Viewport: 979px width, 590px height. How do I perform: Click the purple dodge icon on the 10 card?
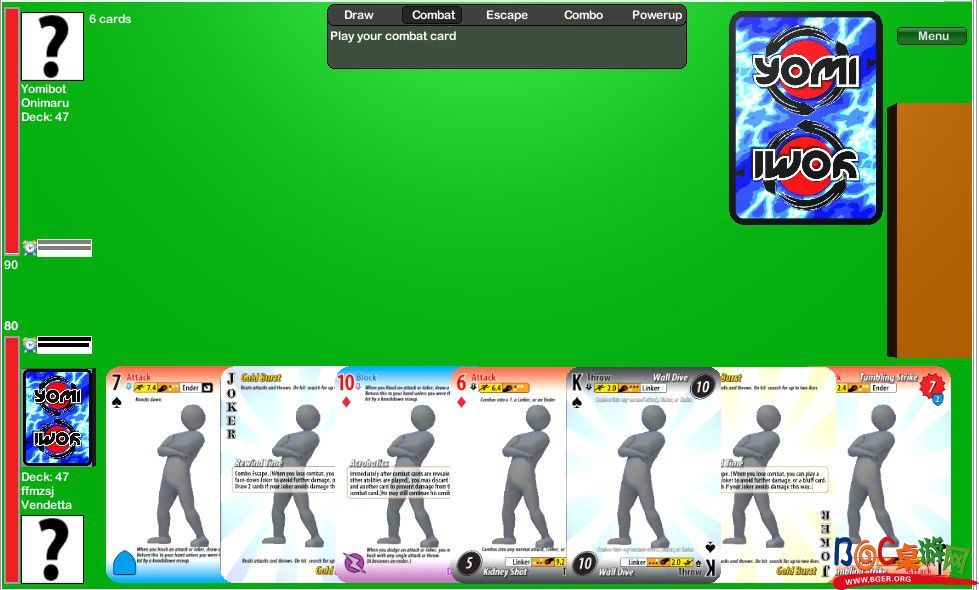tap(354, 563)
